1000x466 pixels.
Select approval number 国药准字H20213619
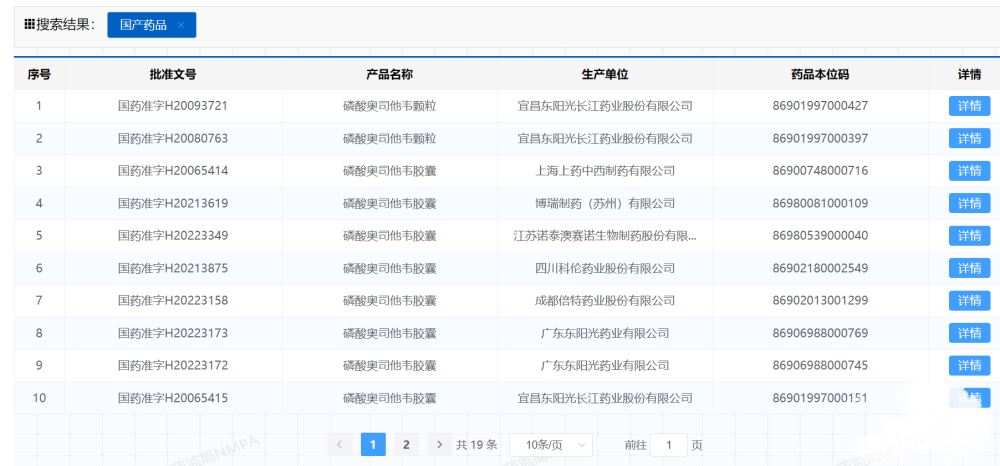tap(173, 203)
